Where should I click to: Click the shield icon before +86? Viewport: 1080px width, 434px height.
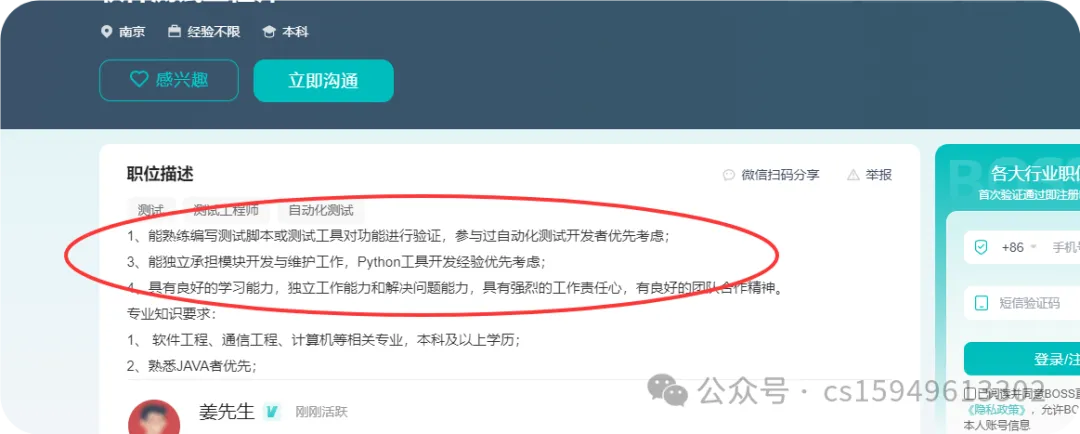pos(981,247)
